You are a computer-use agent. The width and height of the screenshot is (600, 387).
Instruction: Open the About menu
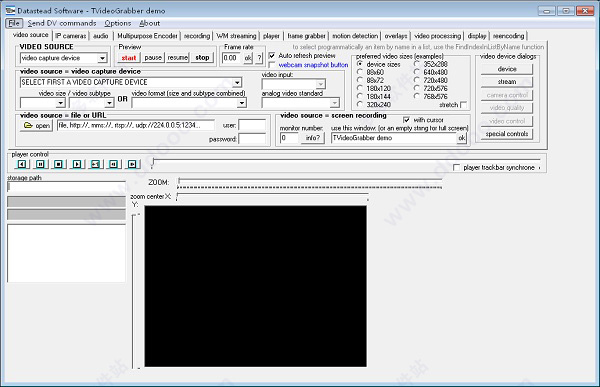(149, 23)
